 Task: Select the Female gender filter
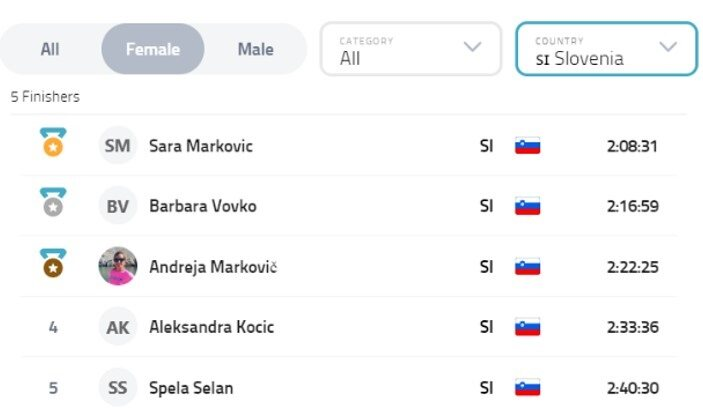click(153, 49)
